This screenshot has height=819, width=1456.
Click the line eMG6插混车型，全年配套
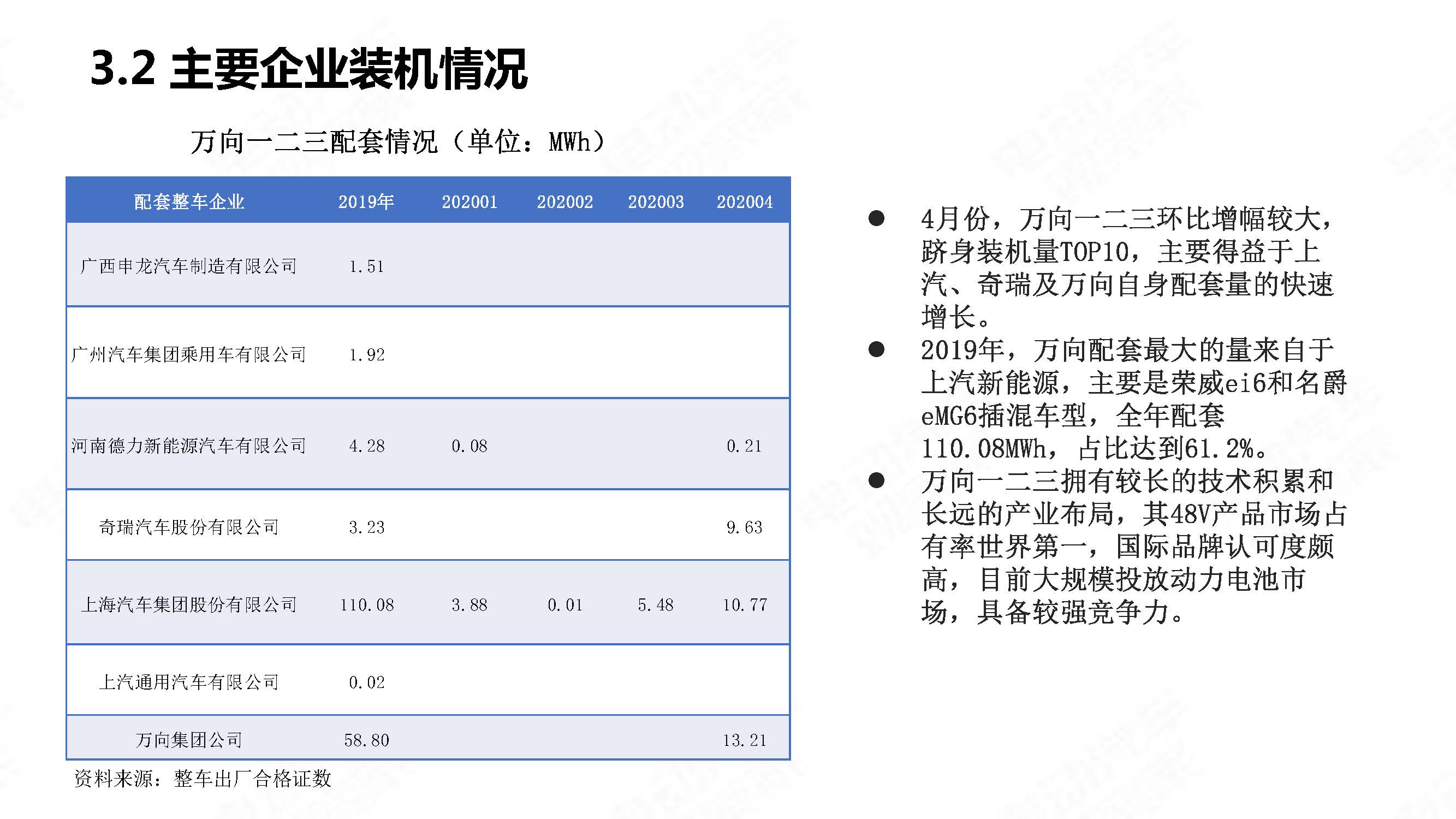(1072, 416)
